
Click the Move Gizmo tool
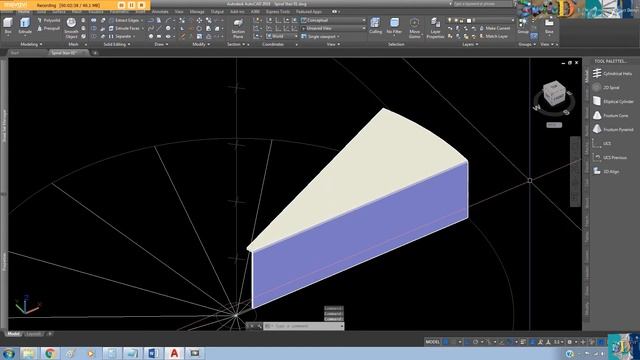coord(414,28)
